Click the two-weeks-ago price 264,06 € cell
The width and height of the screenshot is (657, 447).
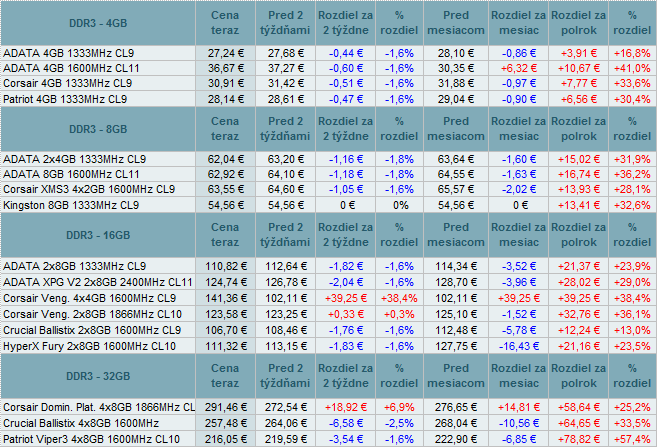pos(285,423)
